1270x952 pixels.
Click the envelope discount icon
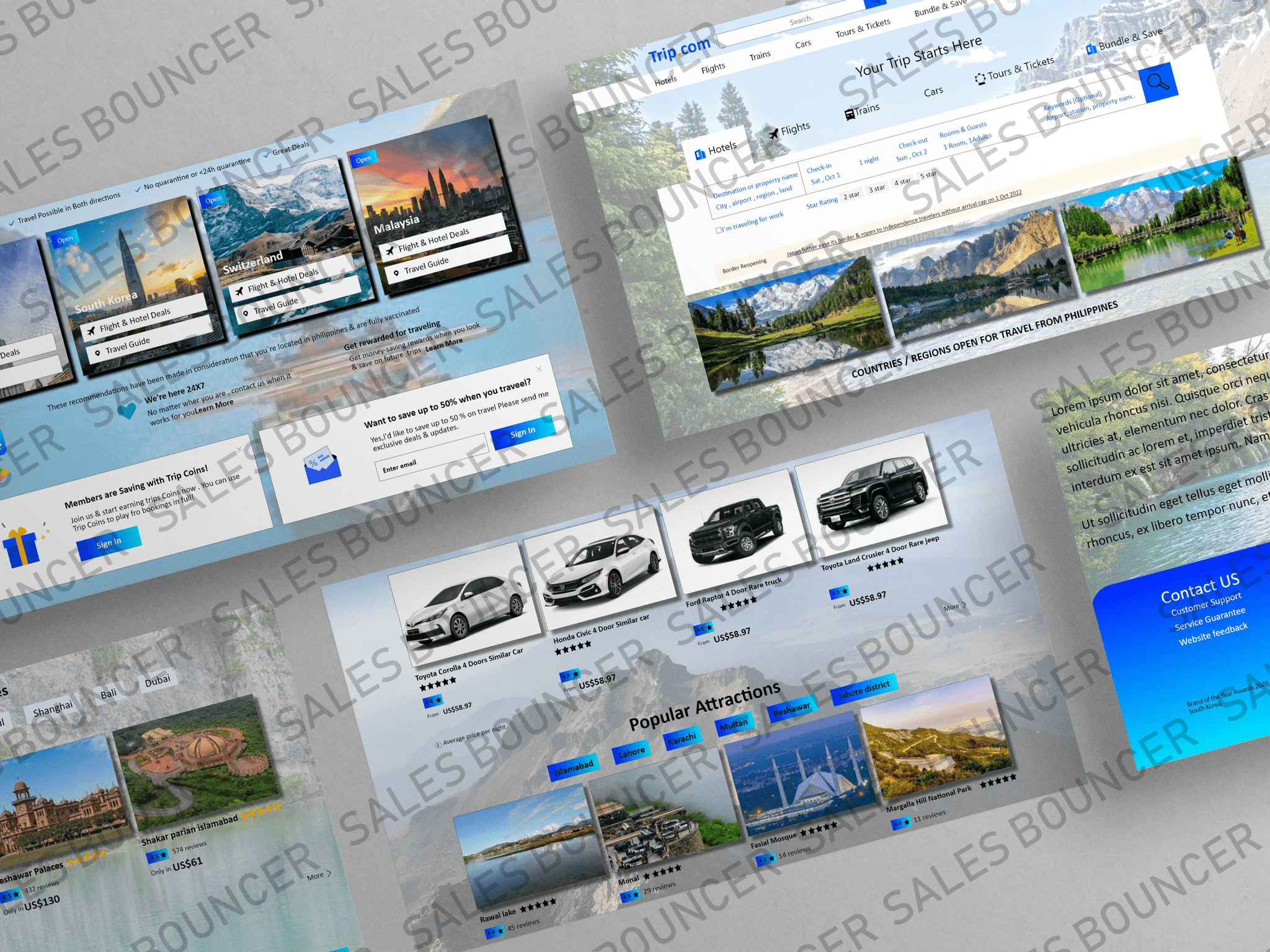click(x=322, y=467)
